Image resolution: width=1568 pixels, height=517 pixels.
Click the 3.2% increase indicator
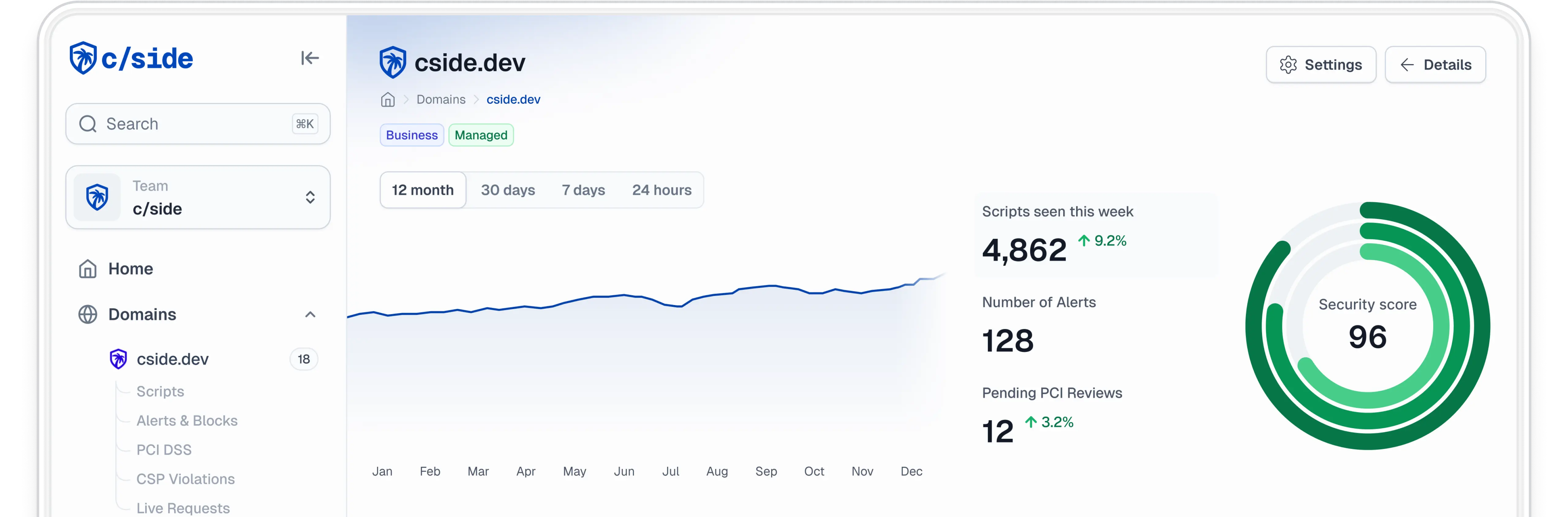[1049, 422]
